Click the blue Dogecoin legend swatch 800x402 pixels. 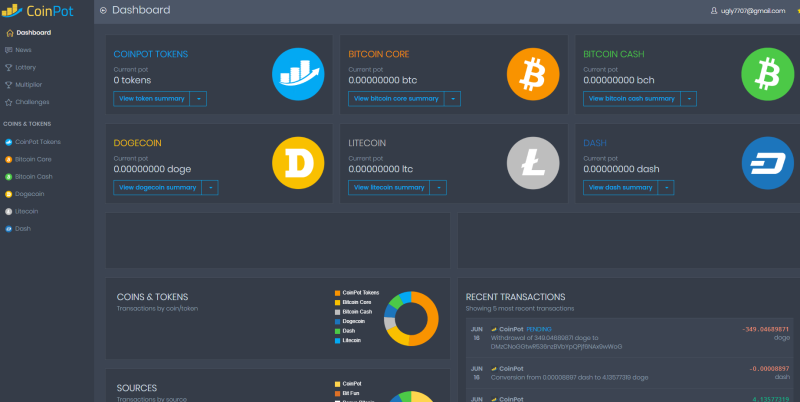pos(337,321)
